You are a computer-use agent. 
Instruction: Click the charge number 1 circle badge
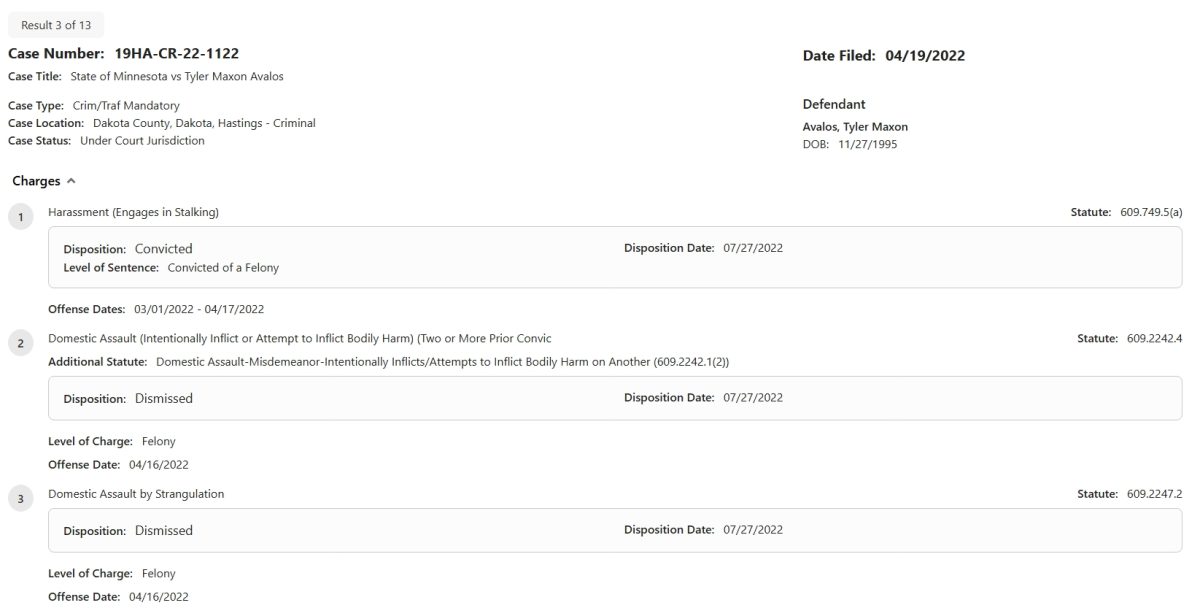pos(20,216)
